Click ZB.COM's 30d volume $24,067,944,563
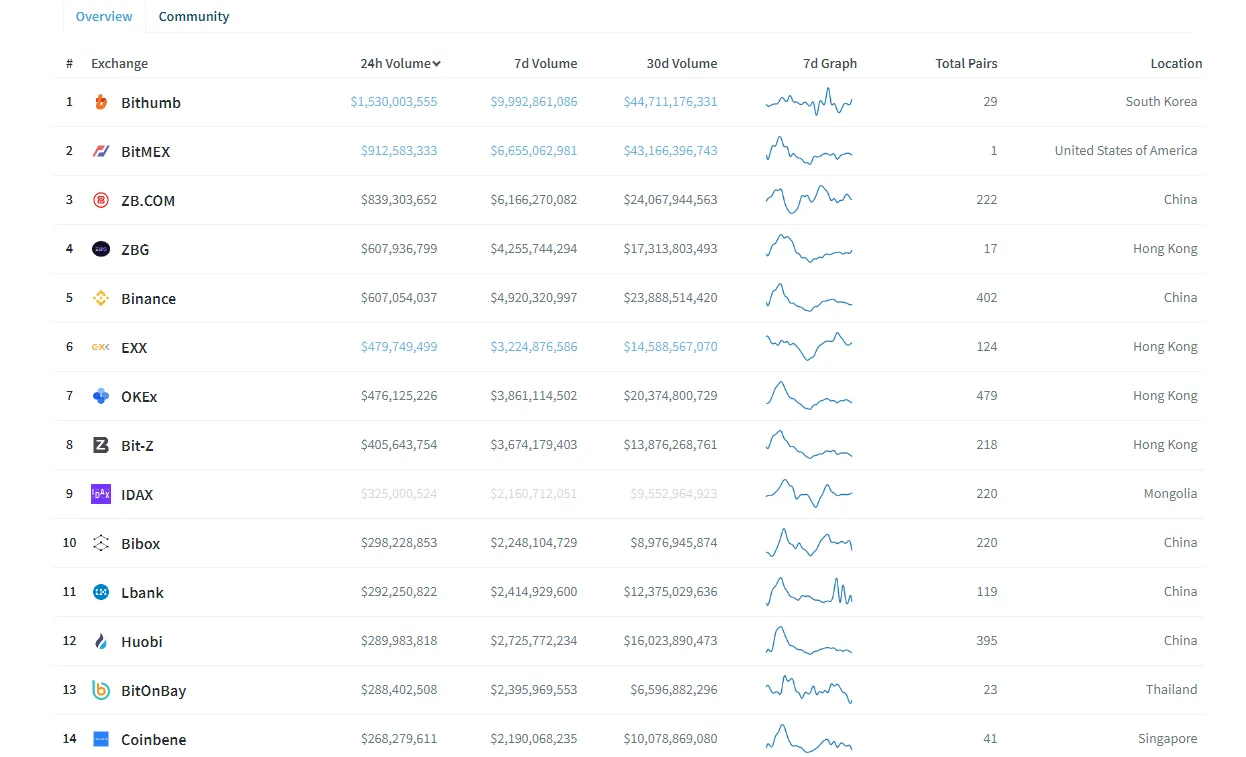The height and width of the screenshot is (757, 1246). click(x=670, y=199)
